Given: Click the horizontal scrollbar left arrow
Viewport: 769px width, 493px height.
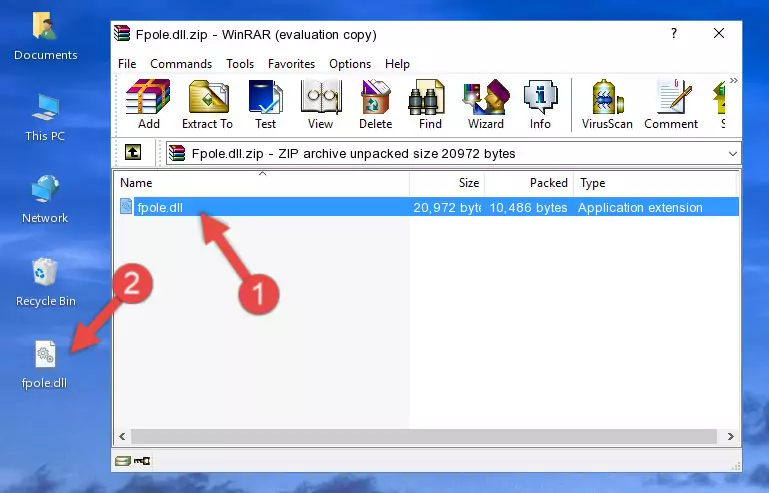Looking at the screenshot, I should click(x=122, y=436).
